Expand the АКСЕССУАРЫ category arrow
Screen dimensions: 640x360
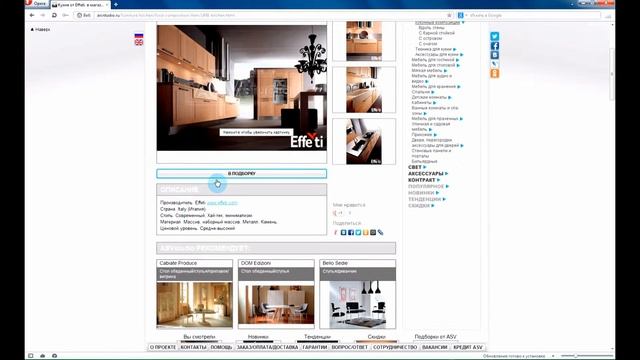point(446,174)
